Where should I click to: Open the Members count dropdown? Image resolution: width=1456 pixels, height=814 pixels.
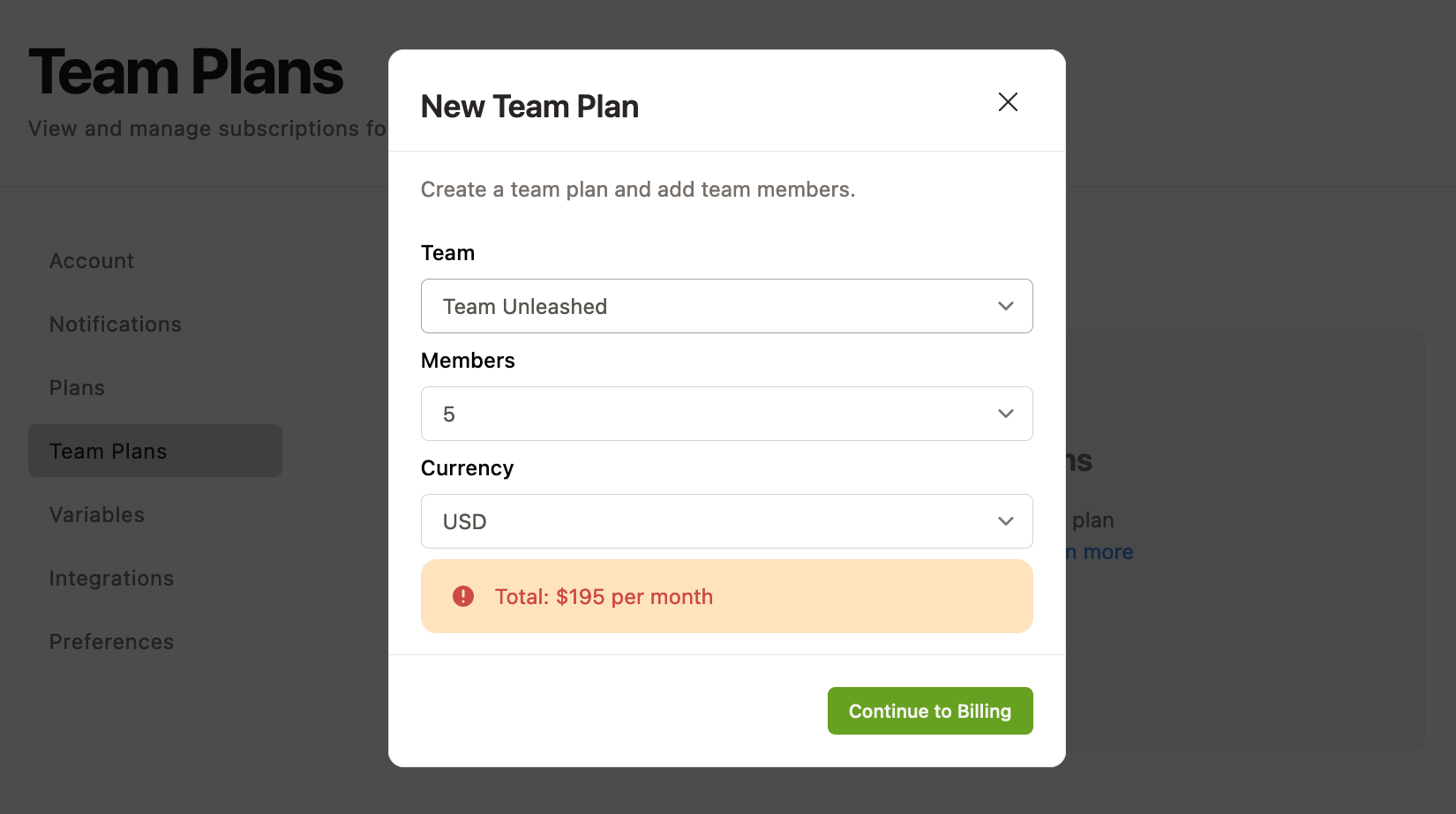point(726,413)
